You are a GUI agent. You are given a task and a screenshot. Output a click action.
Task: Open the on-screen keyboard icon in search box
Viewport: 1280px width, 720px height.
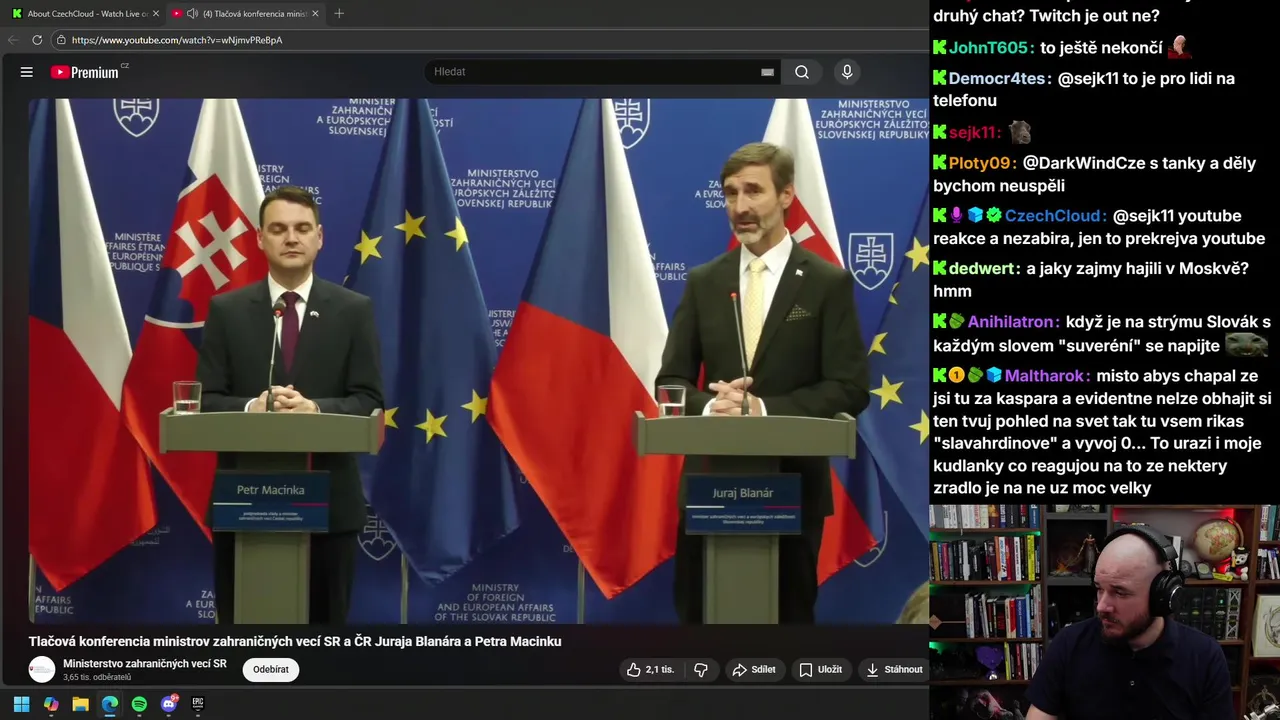(767, 72)
